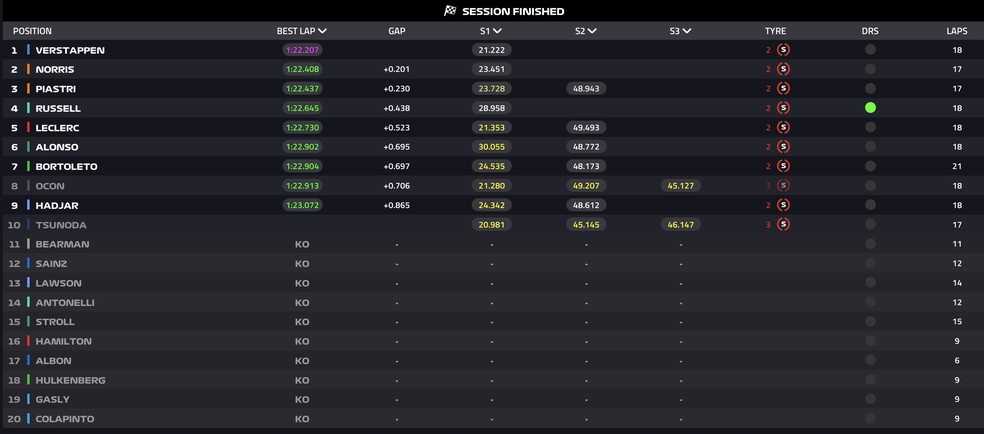Select driver name Hamilton

pyautogui.click(x=63, y=342)
